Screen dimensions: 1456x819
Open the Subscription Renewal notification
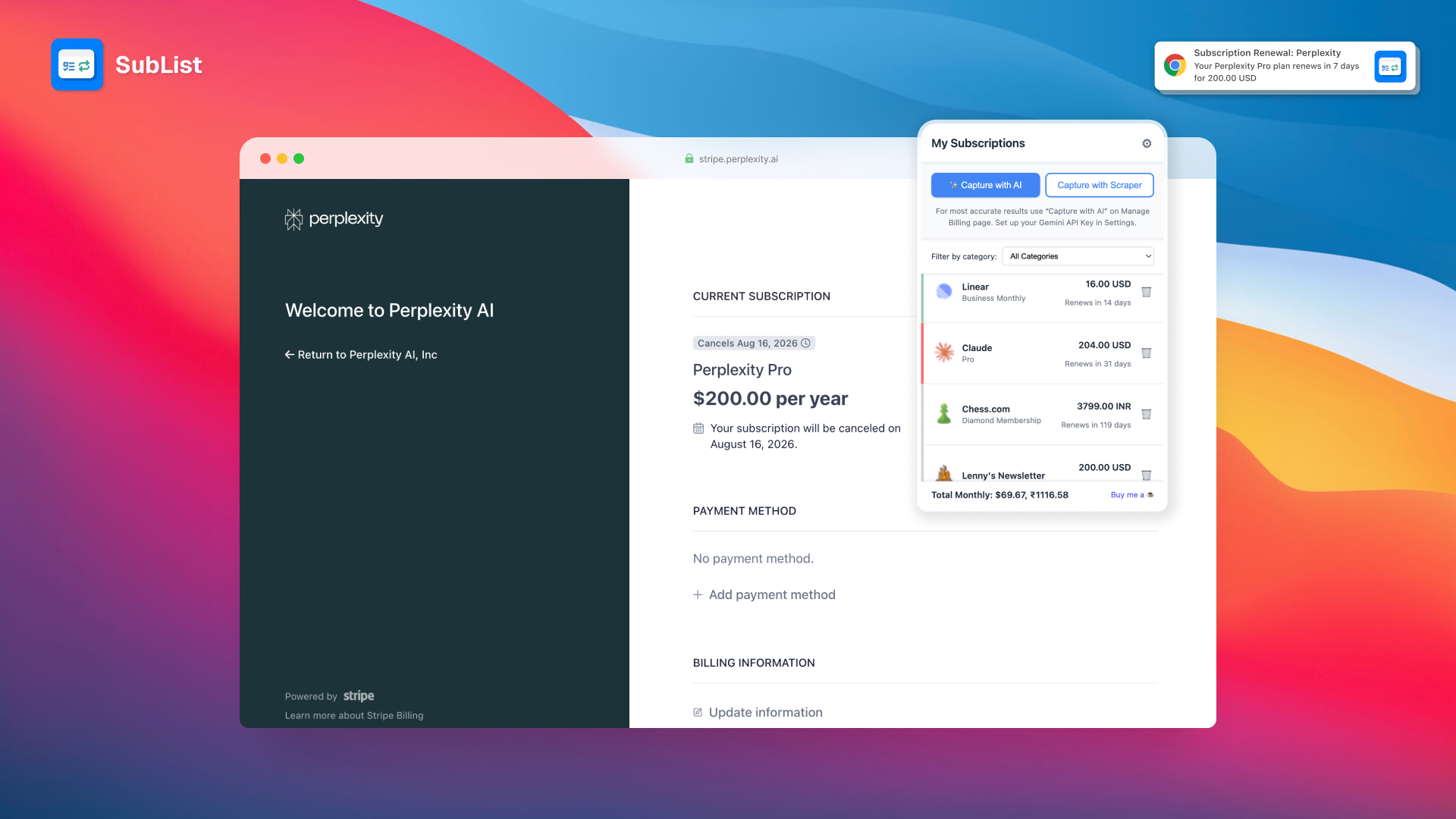click(x=1284, y=65)
